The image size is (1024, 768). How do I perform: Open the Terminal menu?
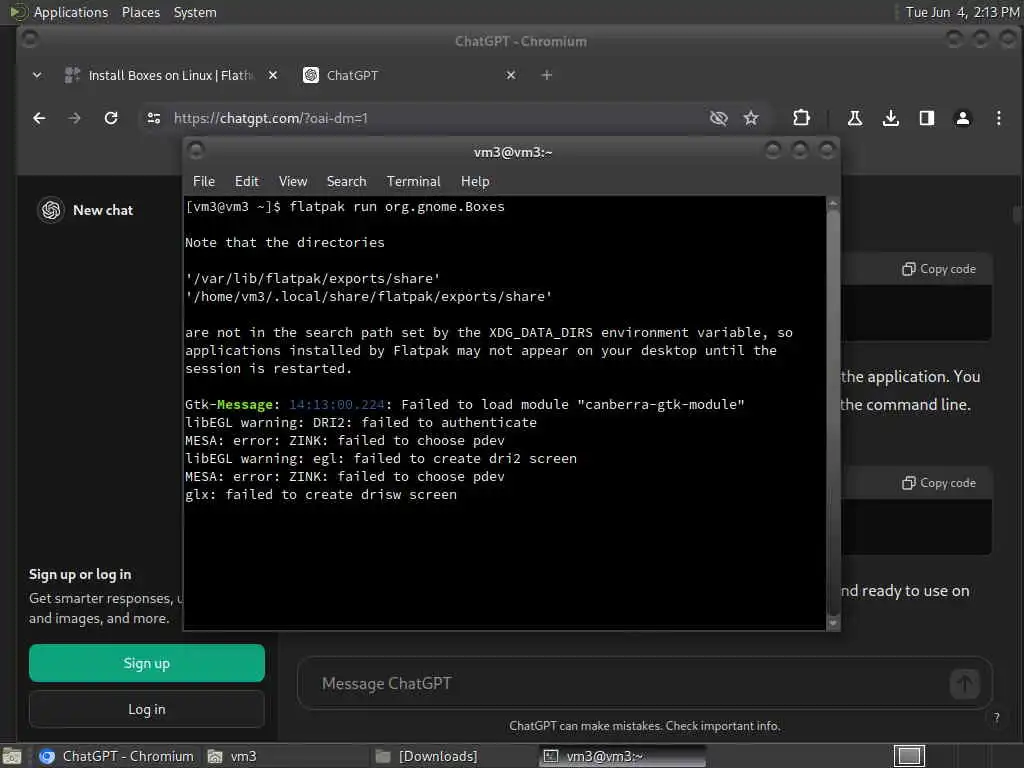(x=413, y=182)
